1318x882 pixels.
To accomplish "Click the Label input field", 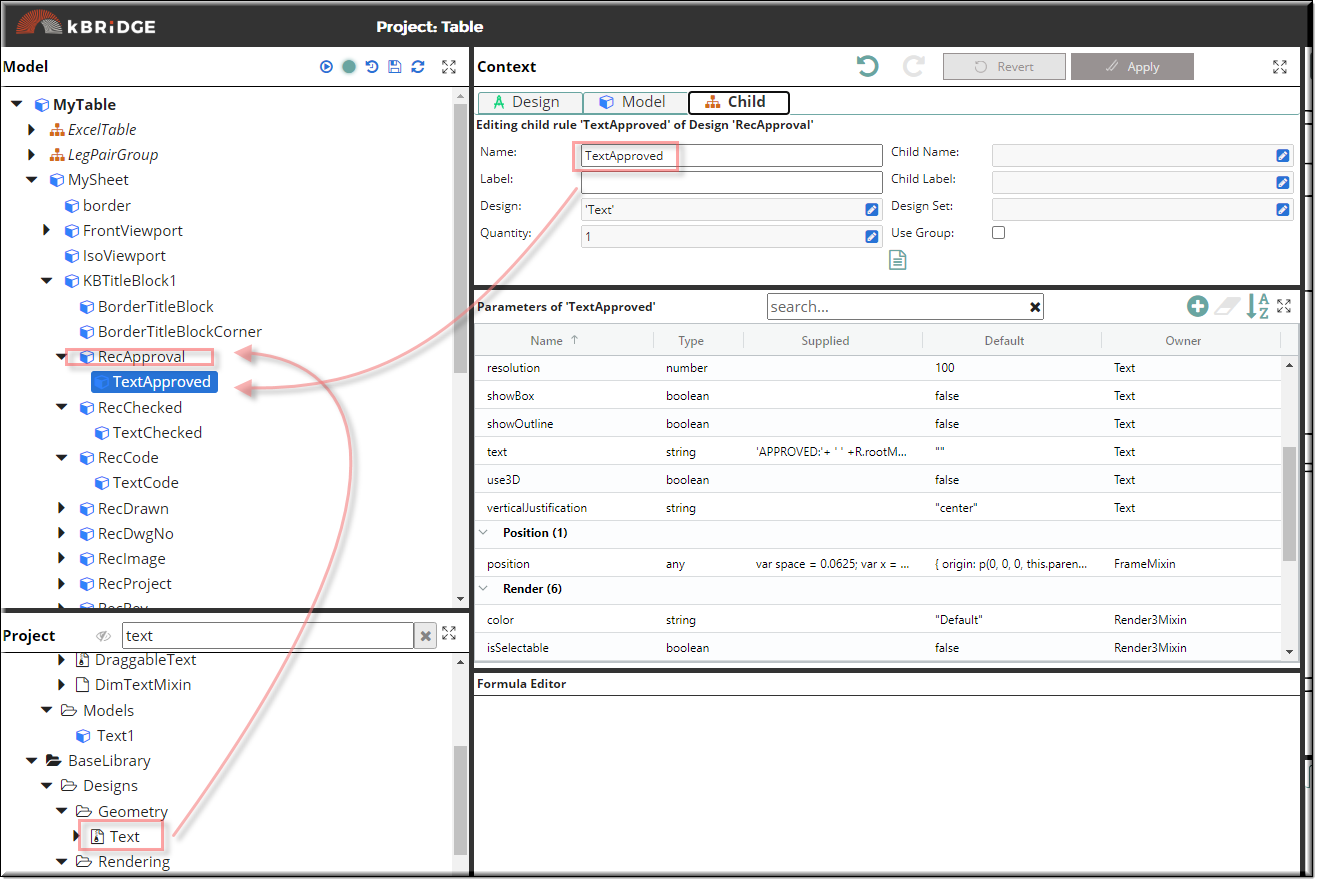I will coord(732,182).
